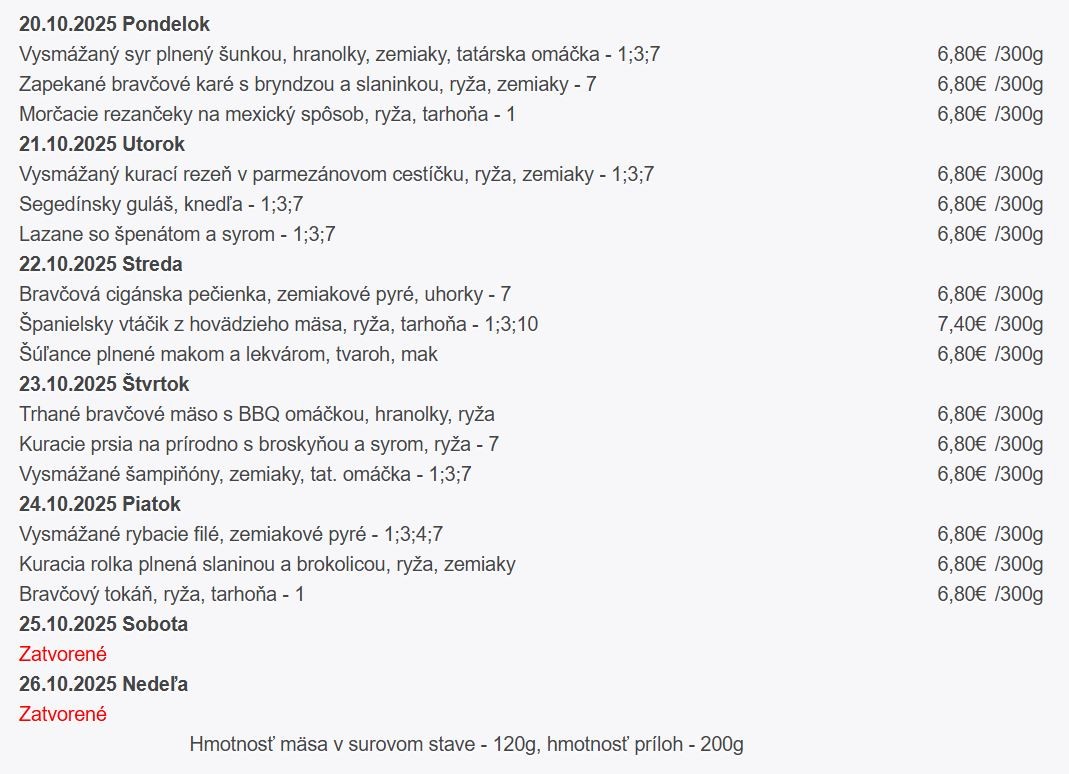Click the Vysmážané šampiňóny menu item
This screenshot has width=1069, height=774.
pos(245,474)
